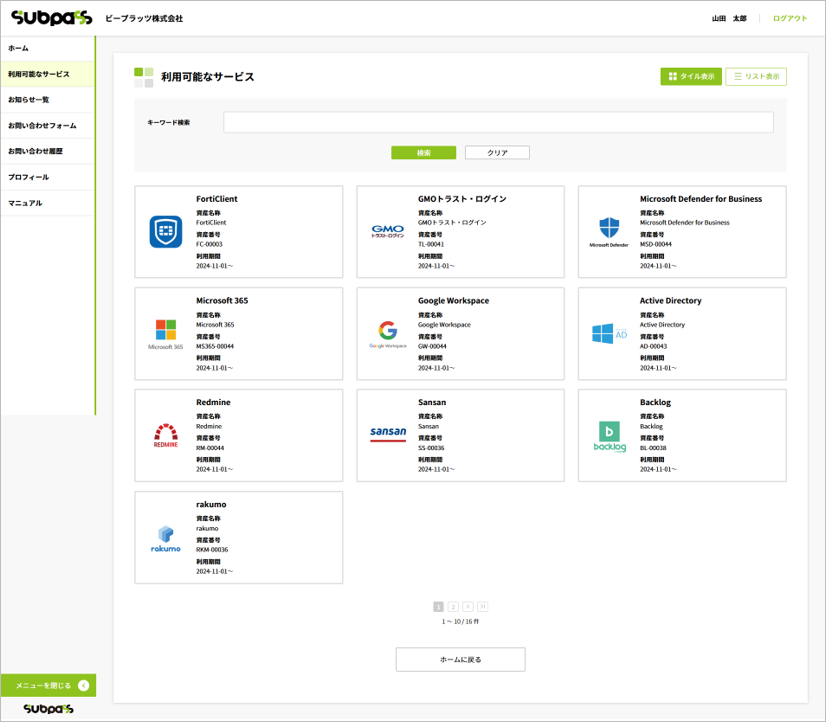Open the Active Directory Windows logo
Image resolution: width=826 pixels, height=722 pixels.
coord(609,334)
